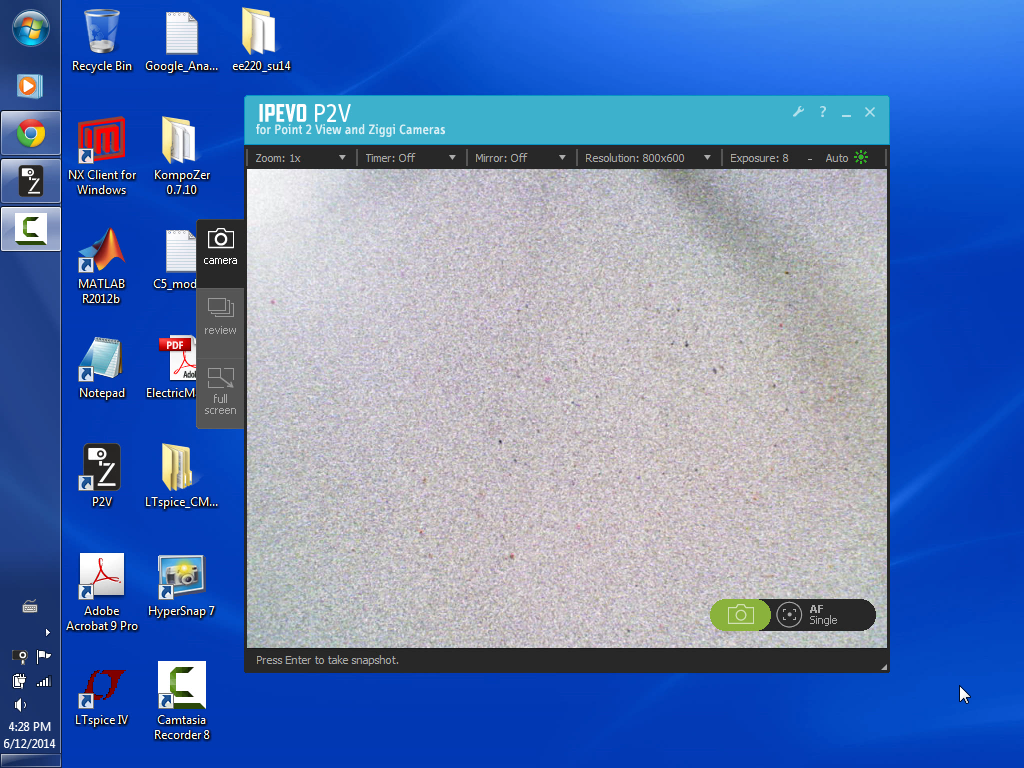Open Google Chrome from the taskbar
This screenshot has height=768, width=1024.
click(31, 133)
